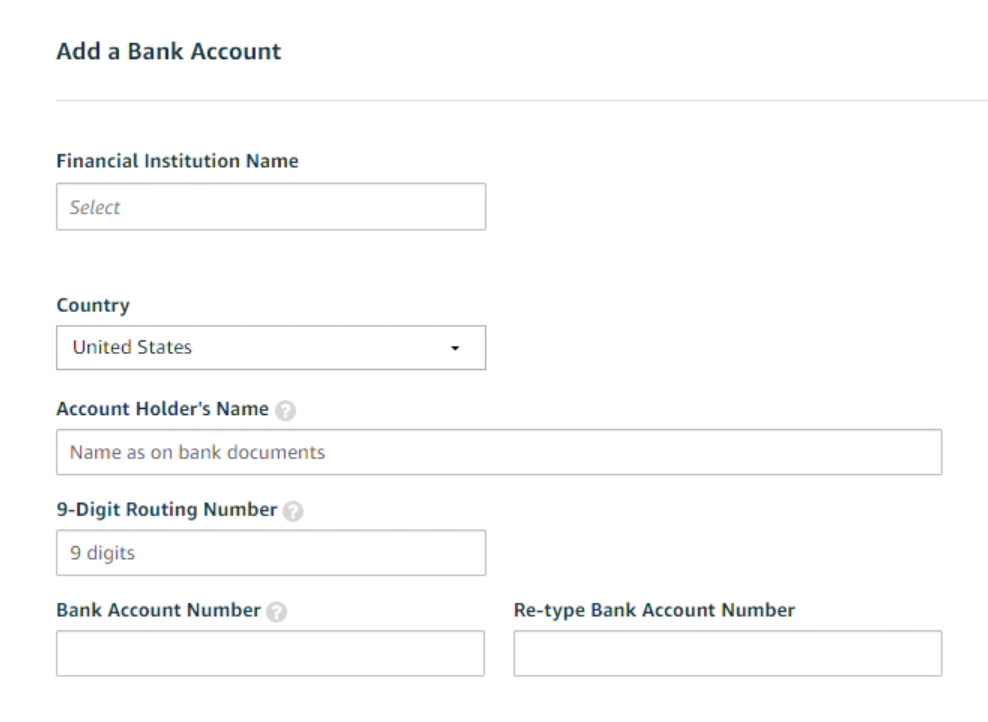Click the 'United States' selected country value
This screenshot has width=988, height=722.
tap(132, 348)
